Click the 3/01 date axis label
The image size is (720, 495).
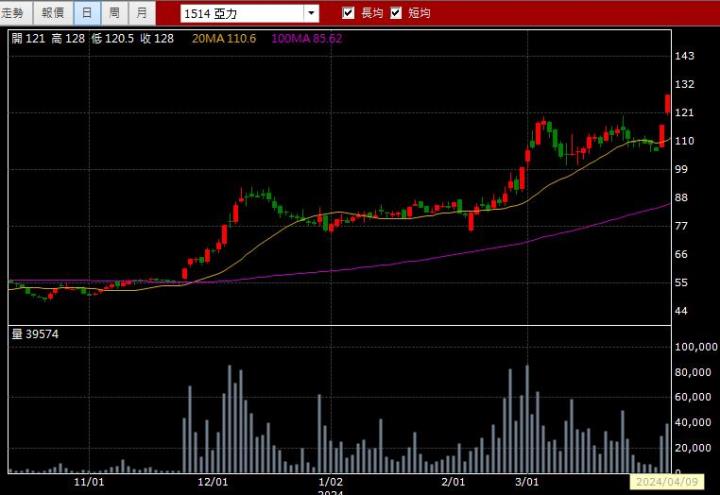coord(526,481)
